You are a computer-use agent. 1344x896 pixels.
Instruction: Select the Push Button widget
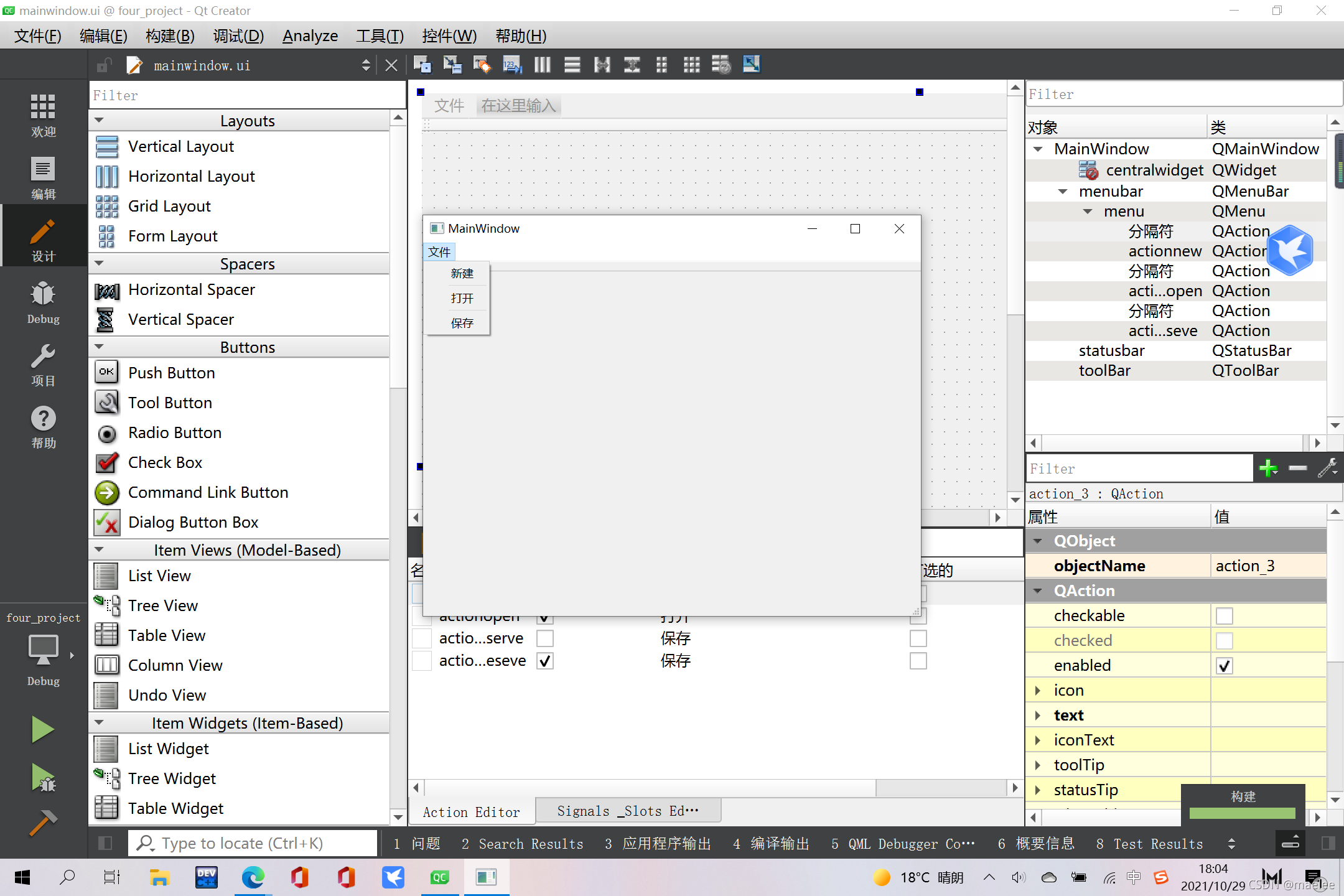click(x=171, y=373)
